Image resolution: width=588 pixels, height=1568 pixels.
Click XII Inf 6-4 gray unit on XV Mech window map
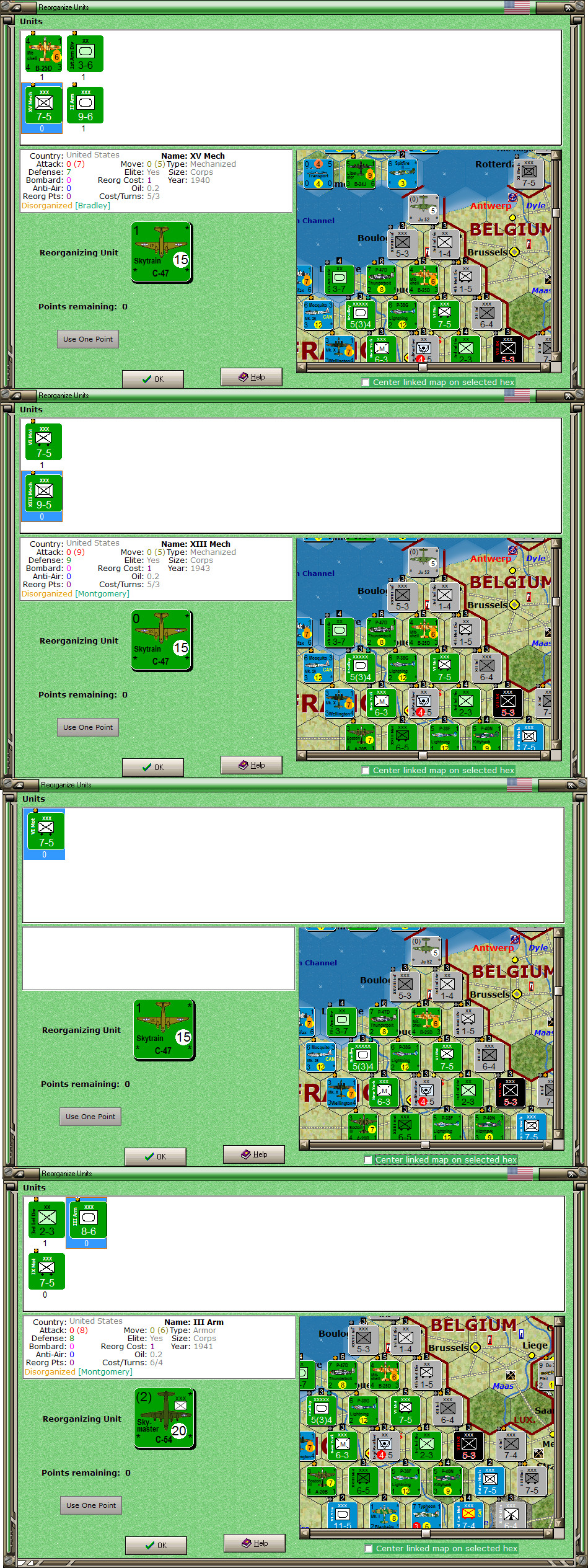point(487,315)
